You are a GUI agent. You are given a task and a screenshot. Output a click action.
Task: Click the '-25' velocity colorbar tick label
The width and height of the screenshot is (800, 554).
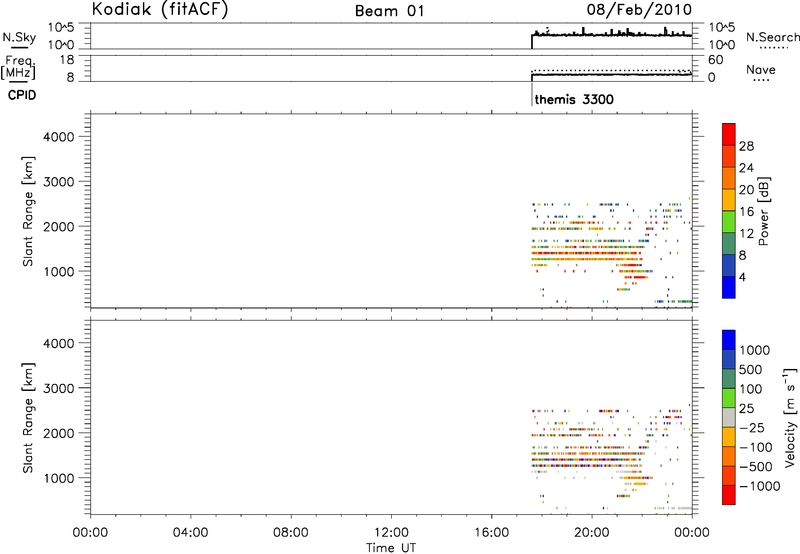point(751,427)
